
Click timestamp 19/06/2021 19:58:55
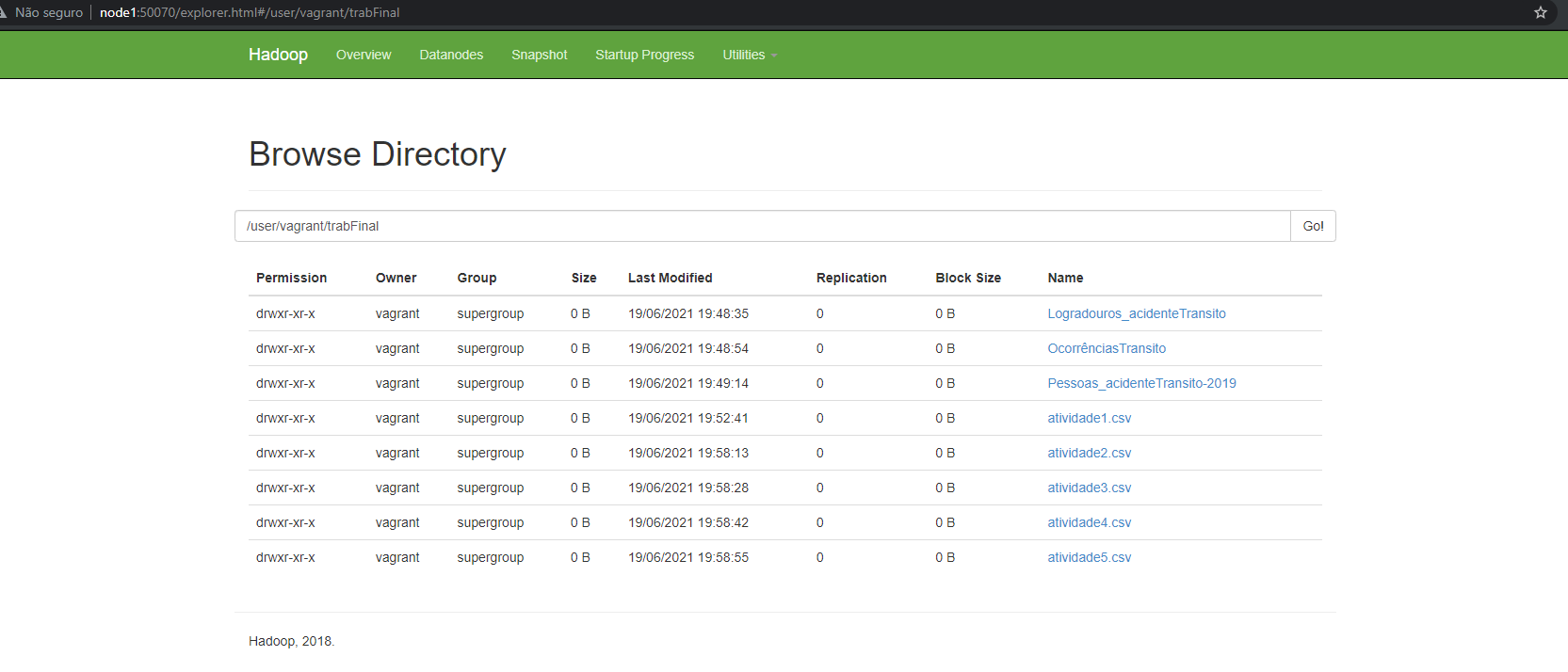(x=688, y=557)
